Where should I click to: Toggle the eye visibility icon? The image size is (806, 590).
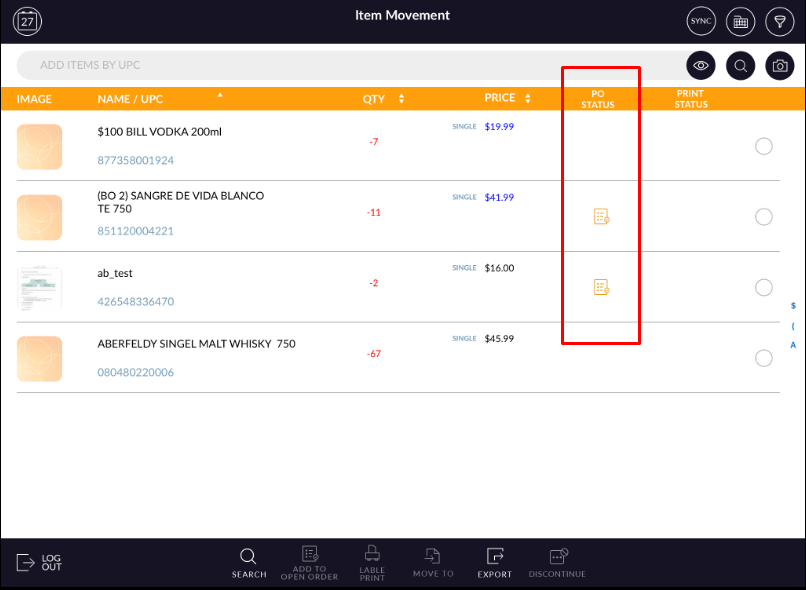(x=701, y=66)
